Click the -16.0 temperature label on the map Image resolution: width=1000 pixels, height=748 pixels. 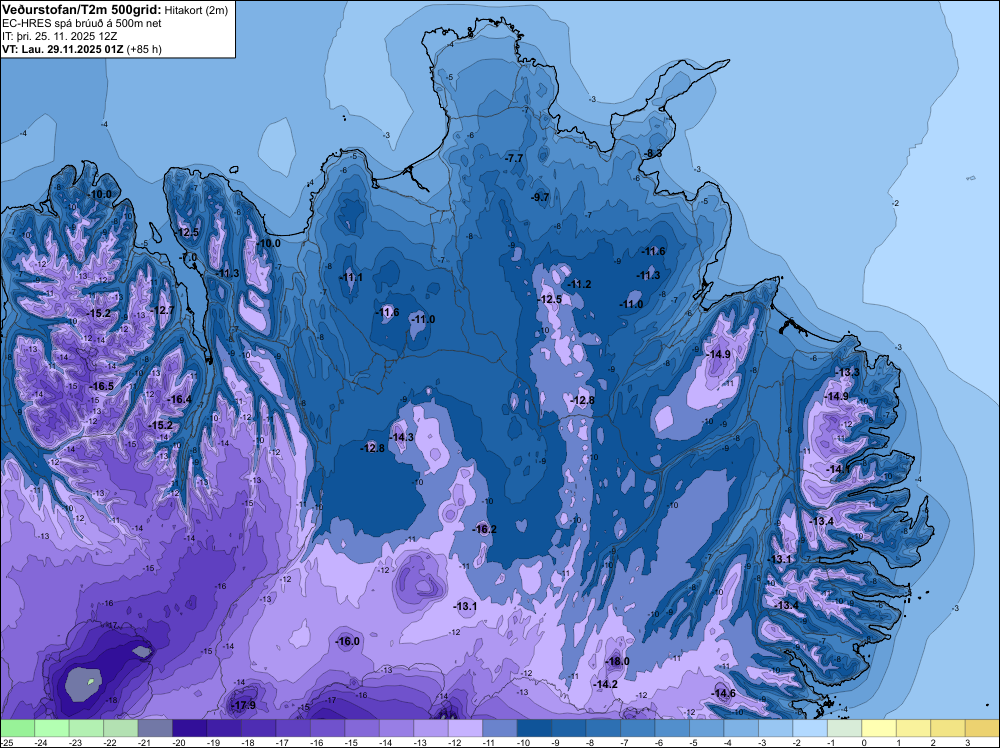348,642
